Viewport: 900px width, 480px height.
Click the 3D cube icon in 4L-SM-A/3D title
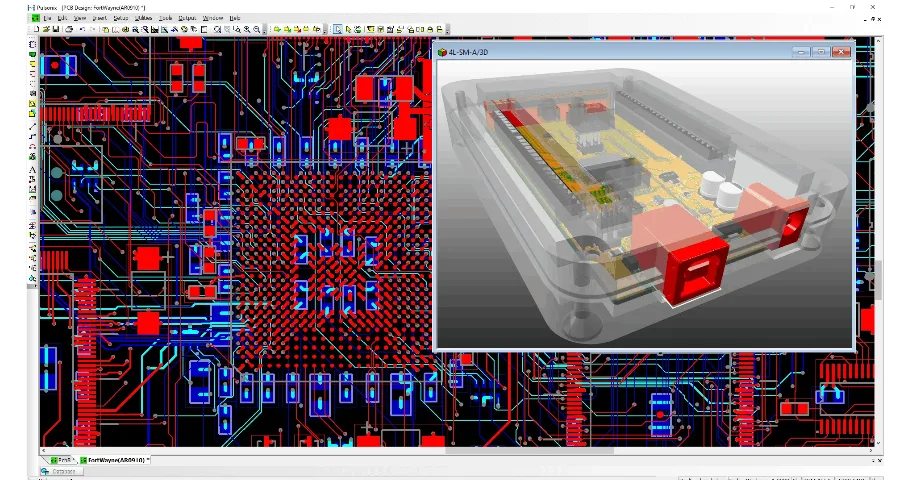442,52
